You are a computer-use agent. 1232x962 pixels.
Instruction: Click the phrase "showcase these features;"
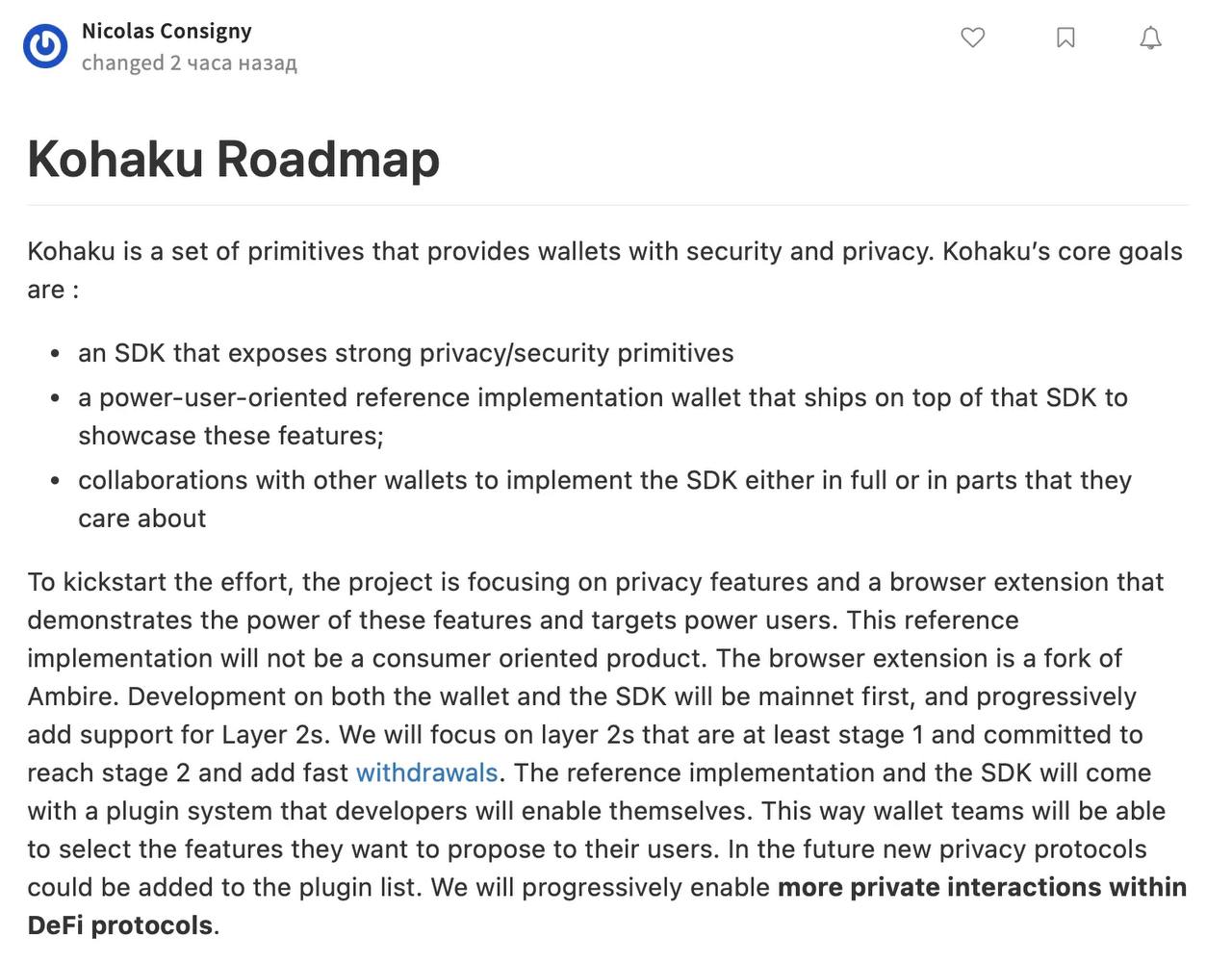(230, 436)
